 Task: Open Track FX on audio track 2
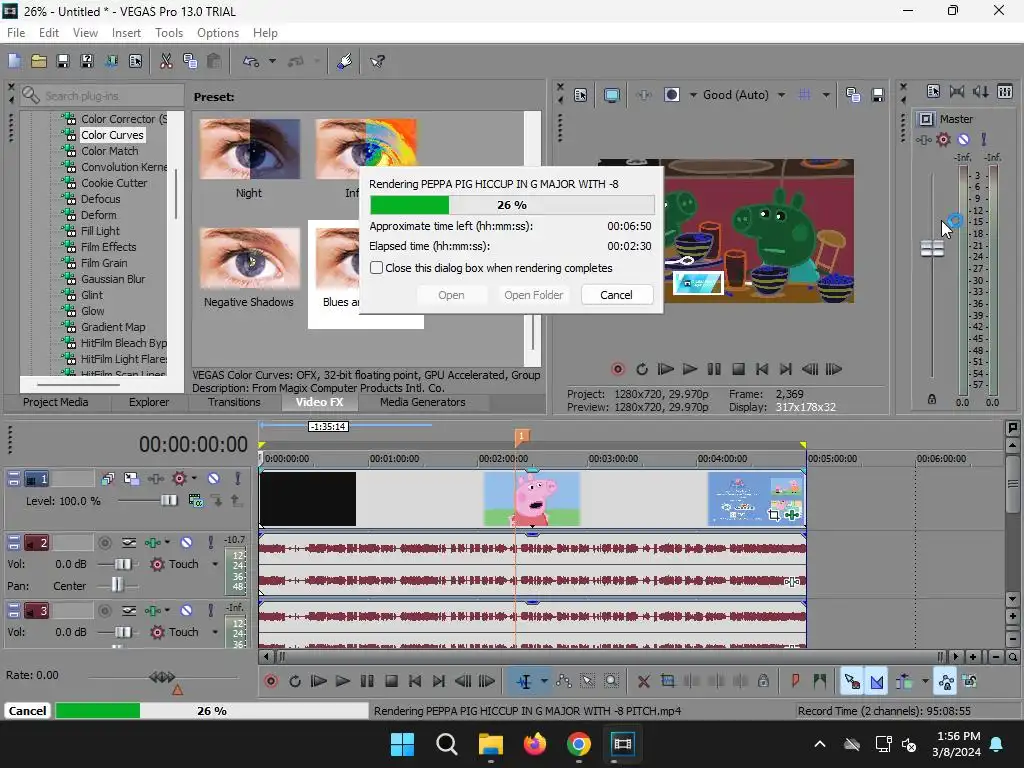153,542
